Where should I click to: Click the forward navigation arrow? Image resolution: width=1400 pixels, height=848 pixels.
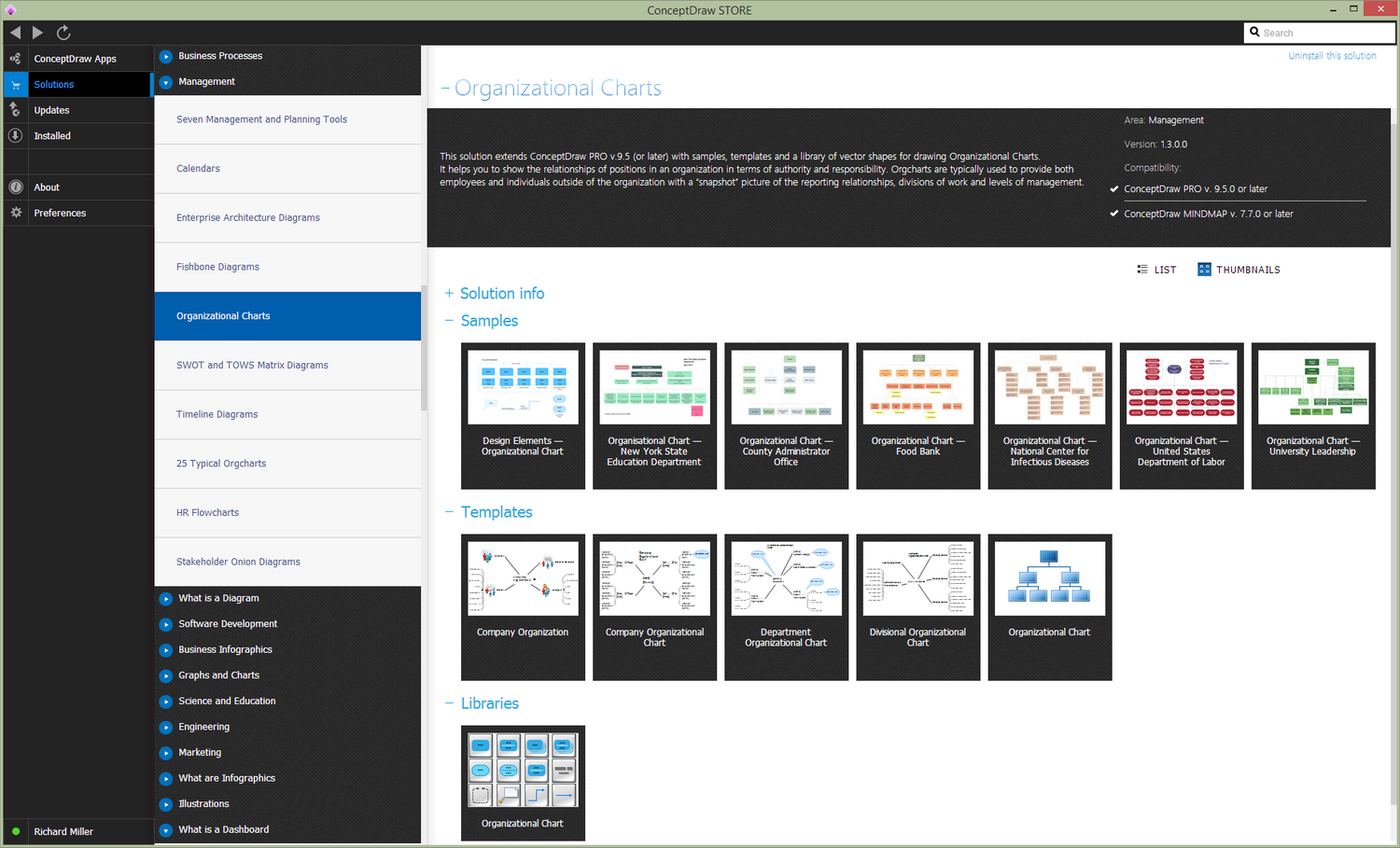click(37, 33)
